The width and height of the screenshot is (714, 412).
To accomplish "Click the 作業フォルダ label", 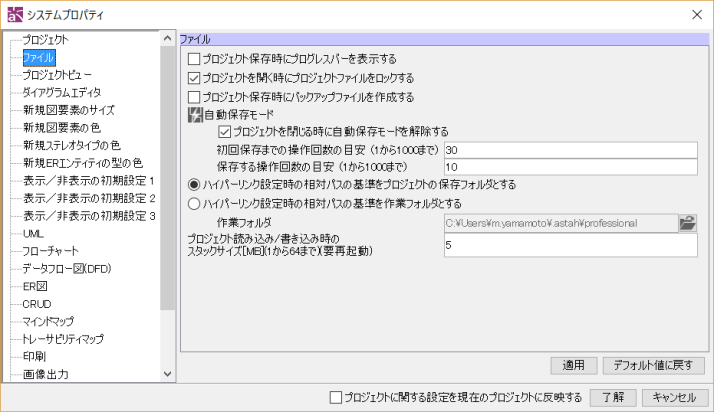I will click(244, 223).
